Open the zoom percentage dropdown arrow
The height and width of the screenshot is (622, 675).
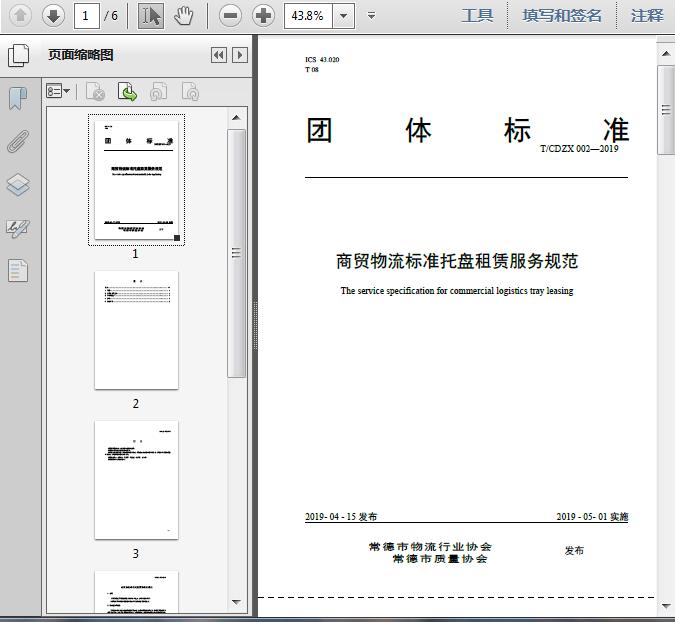pos(344,16)
